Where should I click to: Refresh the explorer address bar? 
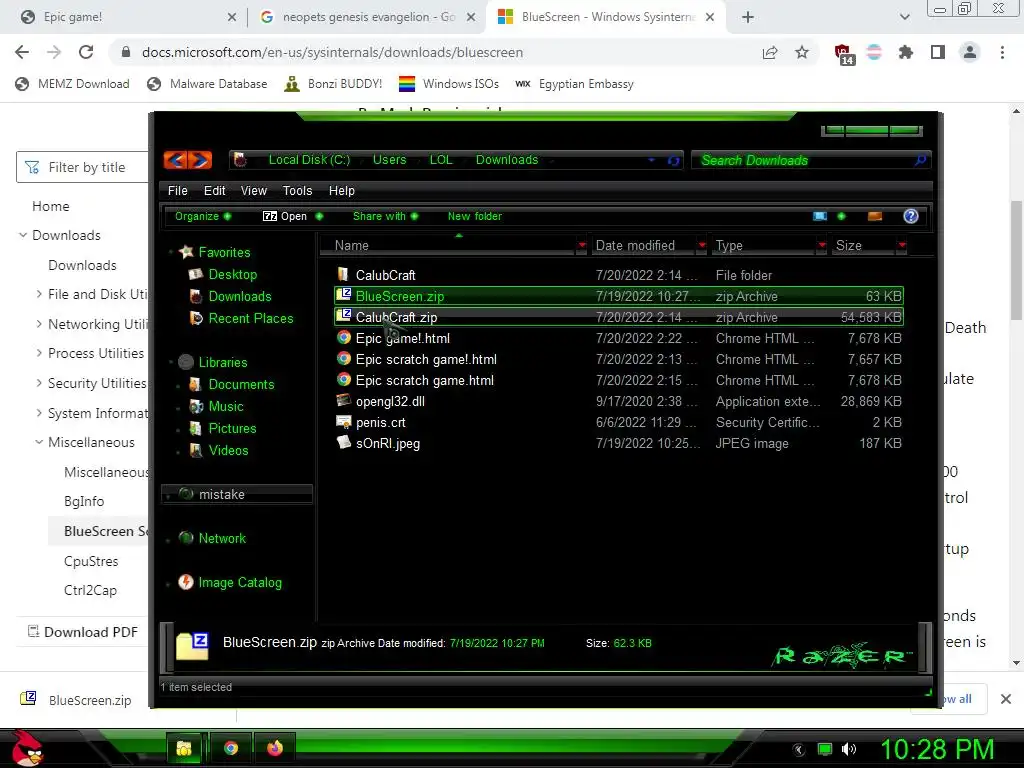[673, 160]
